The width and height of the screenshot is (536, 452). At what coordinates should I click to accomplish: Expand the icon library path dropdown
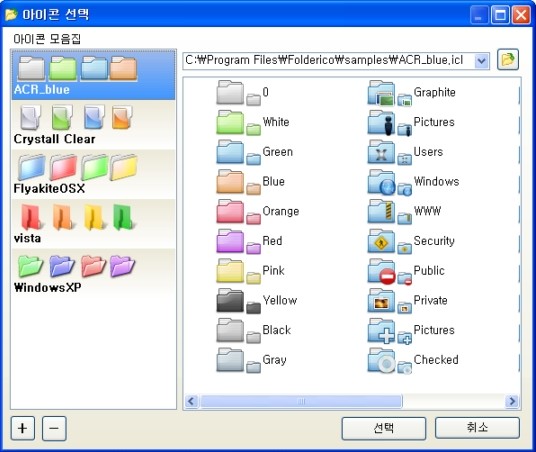tap(481, 61)
